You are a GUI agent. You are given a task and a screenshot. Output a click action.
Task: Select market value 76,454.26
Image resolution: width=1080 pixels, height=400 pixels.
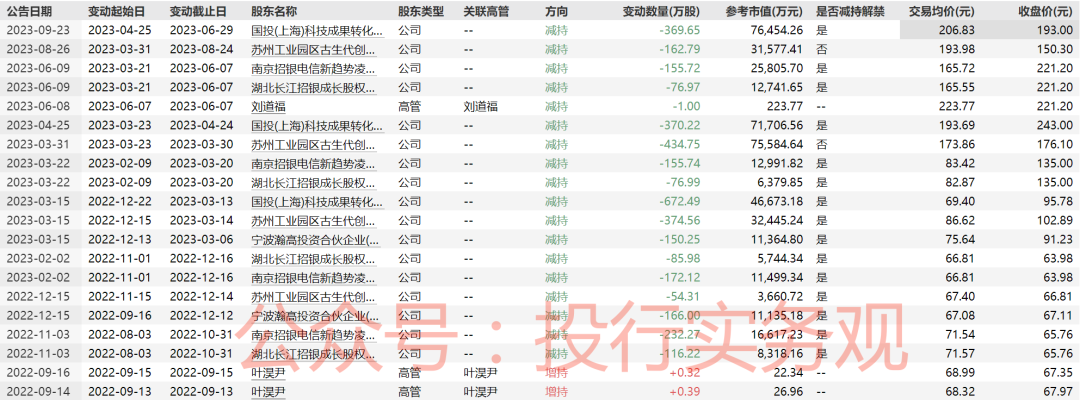click(777, 30)
